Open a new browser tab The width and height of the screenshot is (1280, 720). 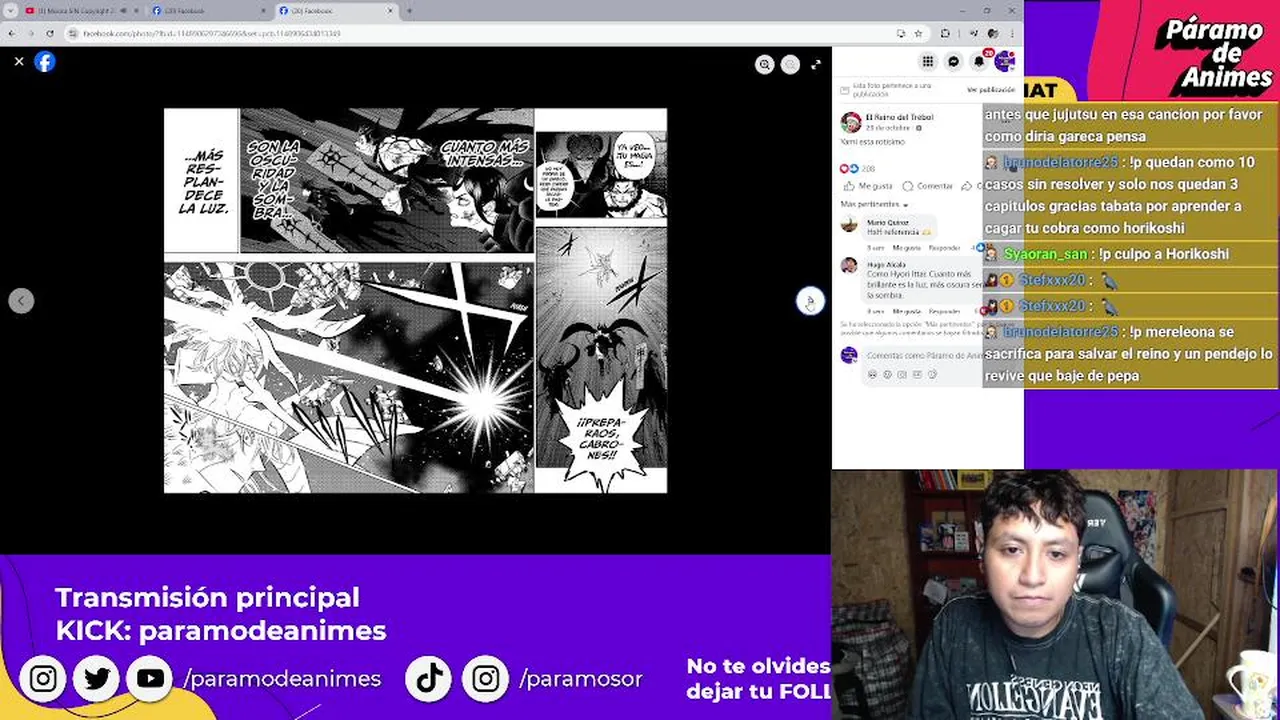coord(409,11)
